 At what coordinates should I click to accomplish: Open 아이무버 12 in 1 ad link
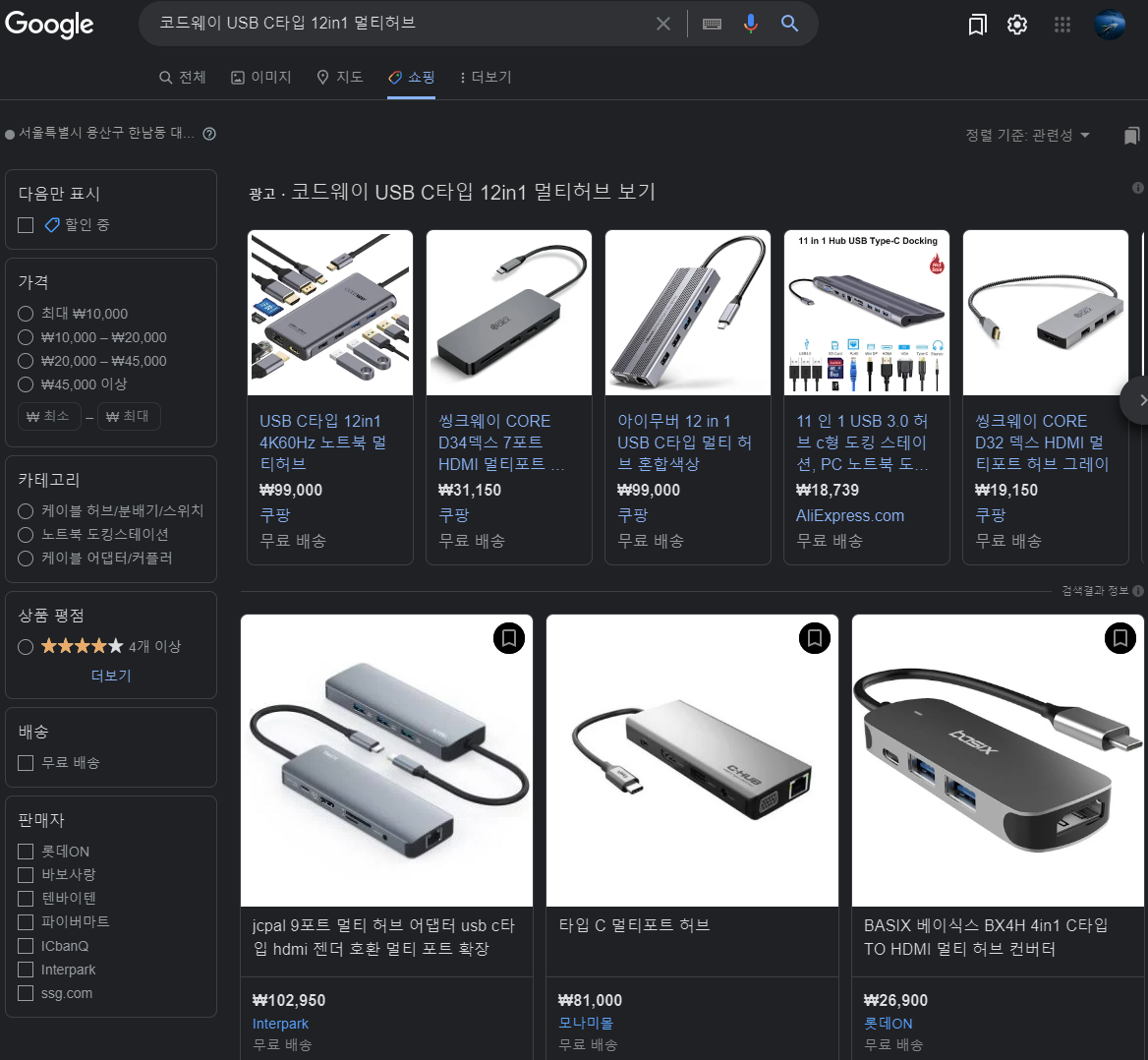(x=684, y=442)
